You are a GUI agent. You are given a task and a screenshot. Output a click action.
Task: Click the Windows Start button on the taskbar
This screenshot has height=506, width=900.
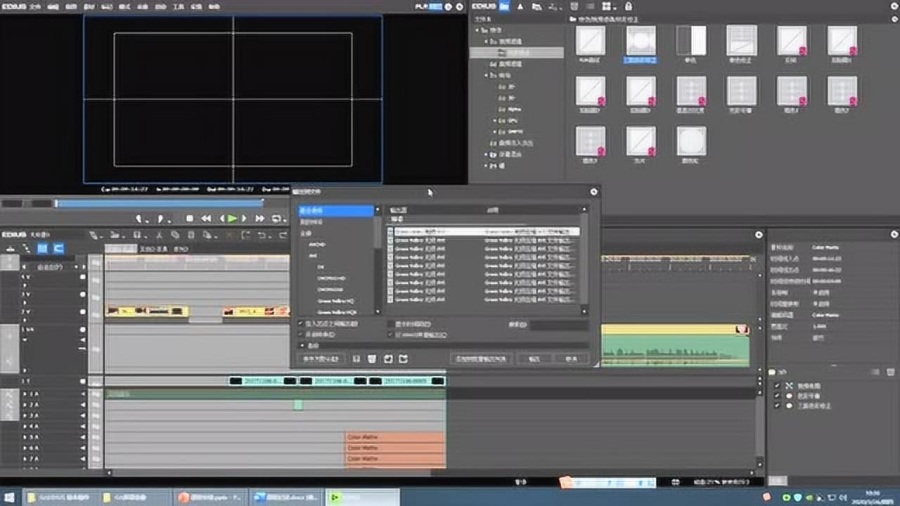coord(11,497)
